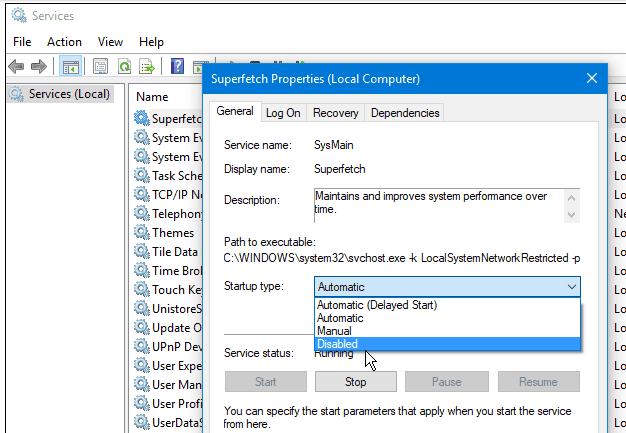Click the gear icon next to Themes
Screen dimensions: 626x433
[142, 232]
